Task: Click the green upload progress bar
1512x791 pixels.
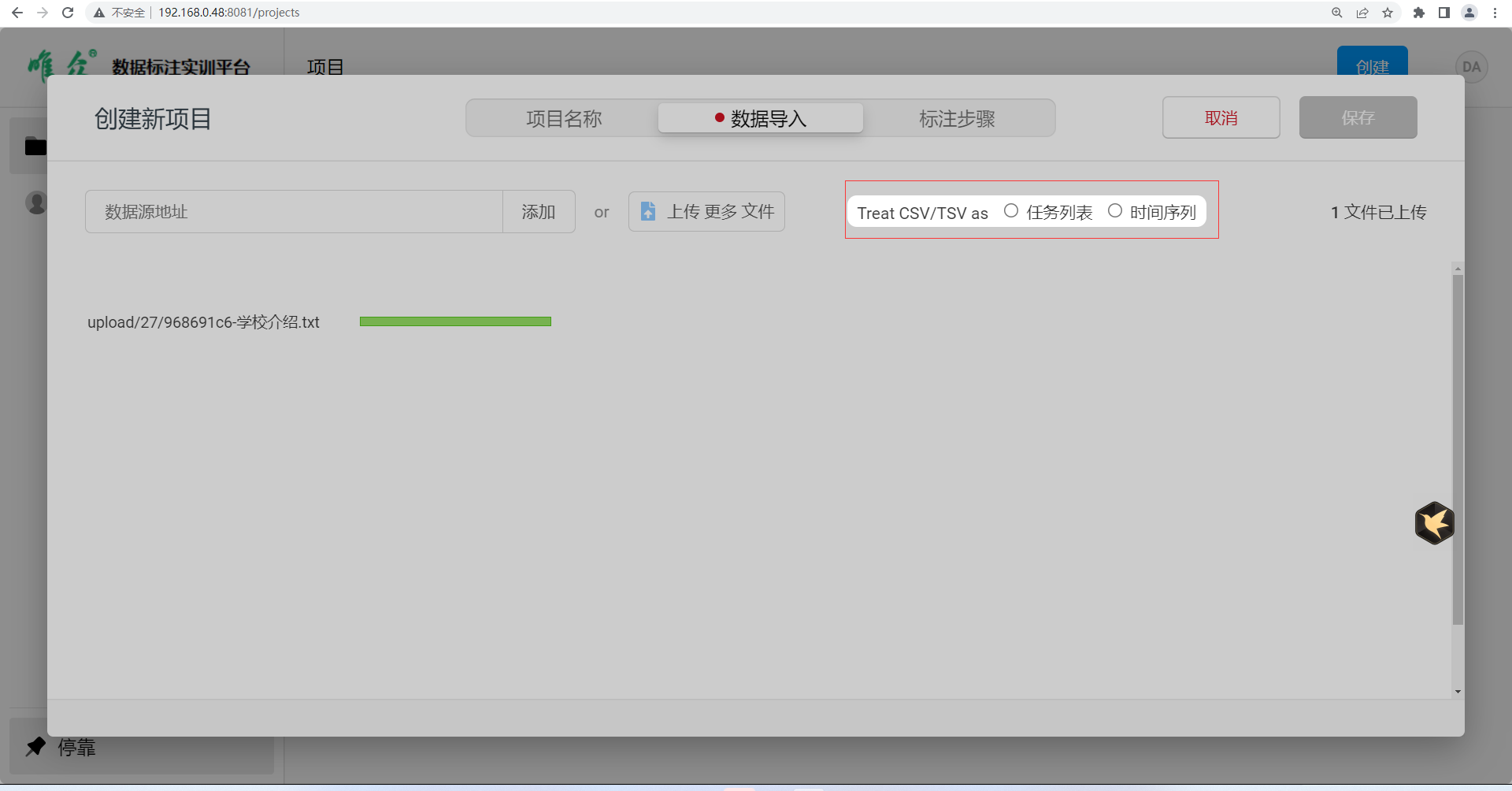Action: [x=455, y=321]
